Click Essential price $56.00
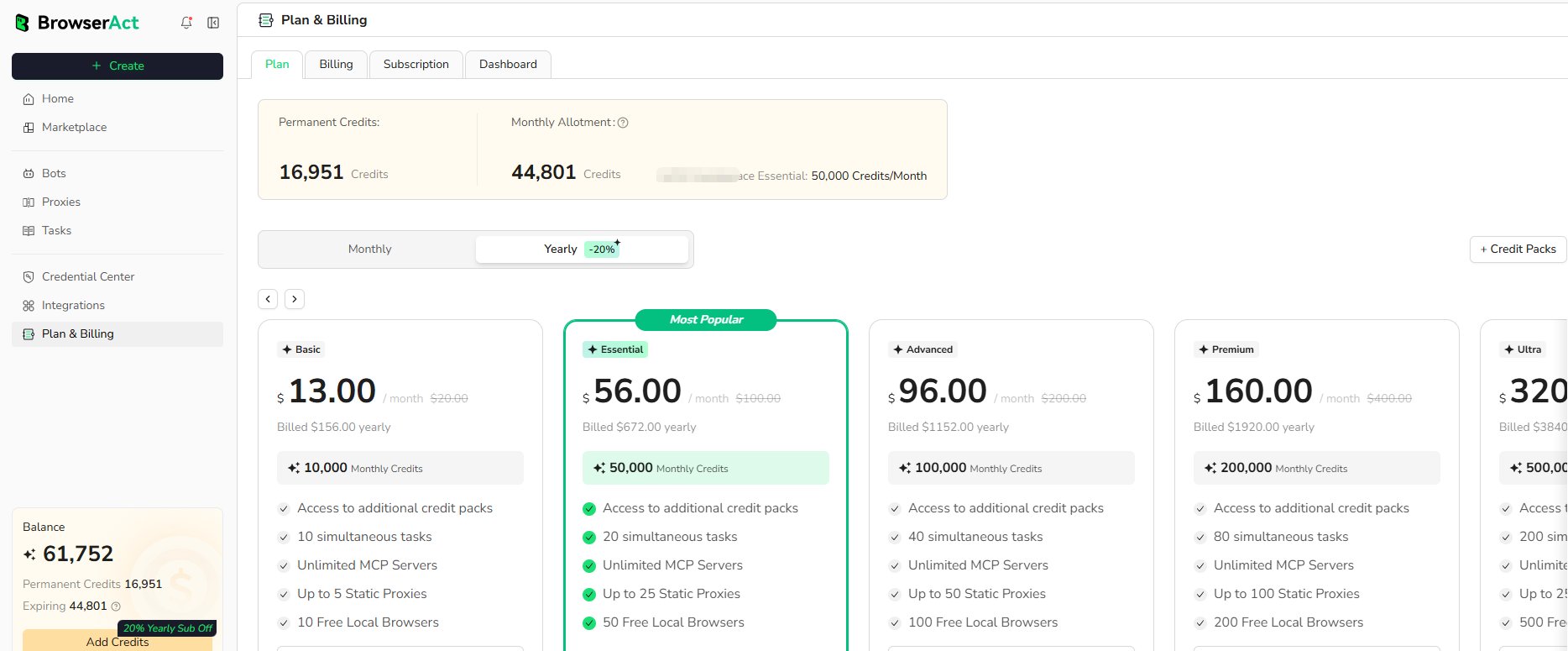1568x651 pixels. [632, 391]
